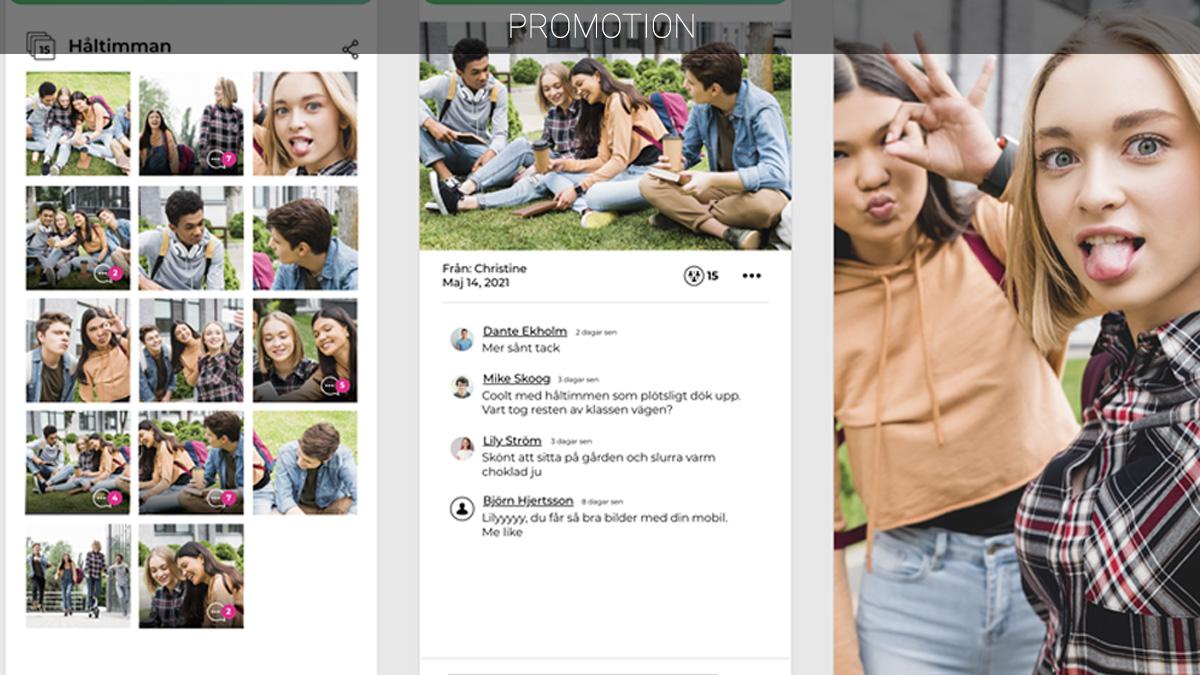Open thumbnail of boy in denim on grass

tap(305, 463)
